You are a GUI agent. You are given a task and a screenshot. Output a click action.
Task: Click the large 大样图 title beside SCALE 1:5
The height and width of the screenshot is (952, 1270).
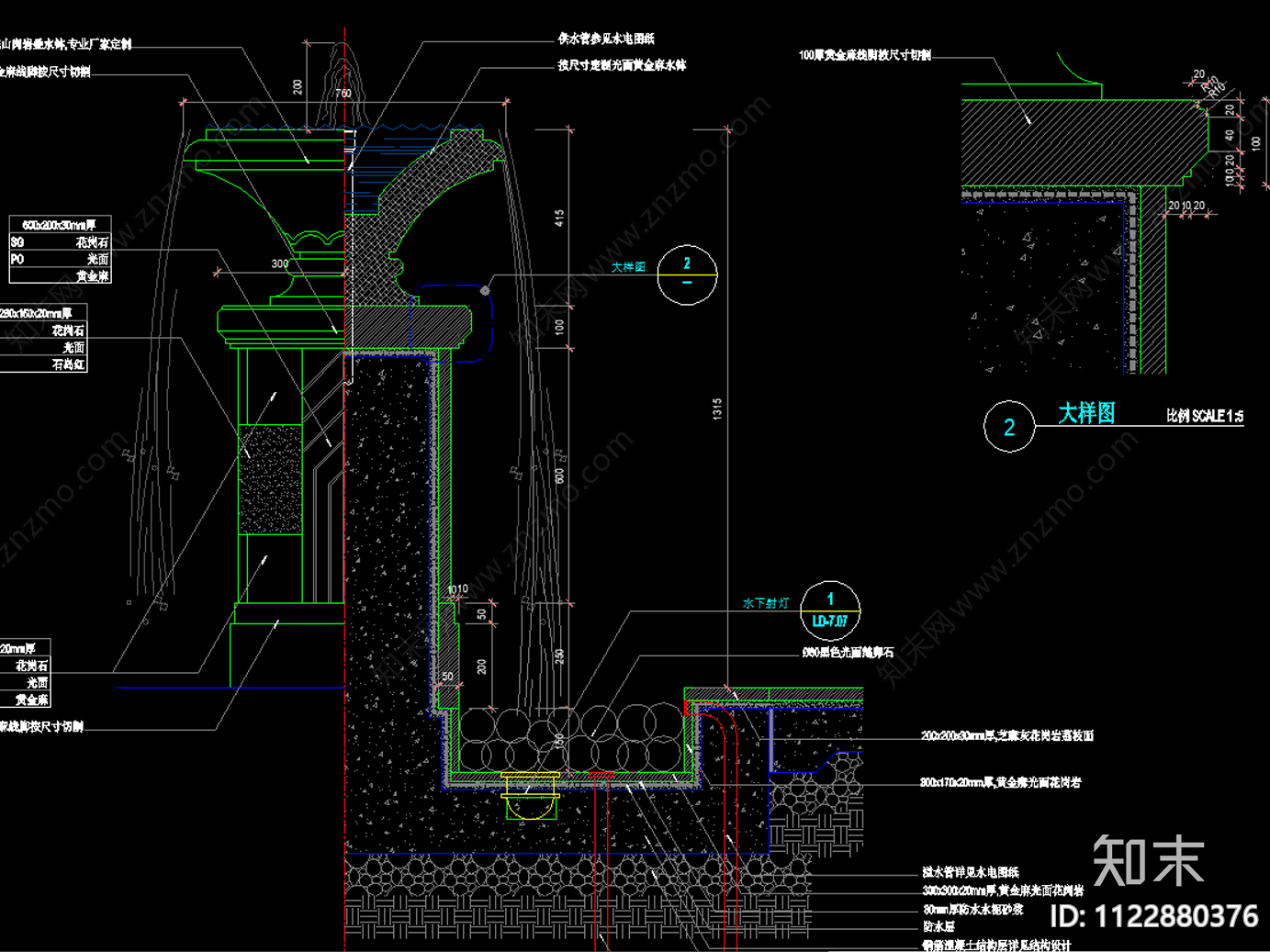coord(1086,413)
